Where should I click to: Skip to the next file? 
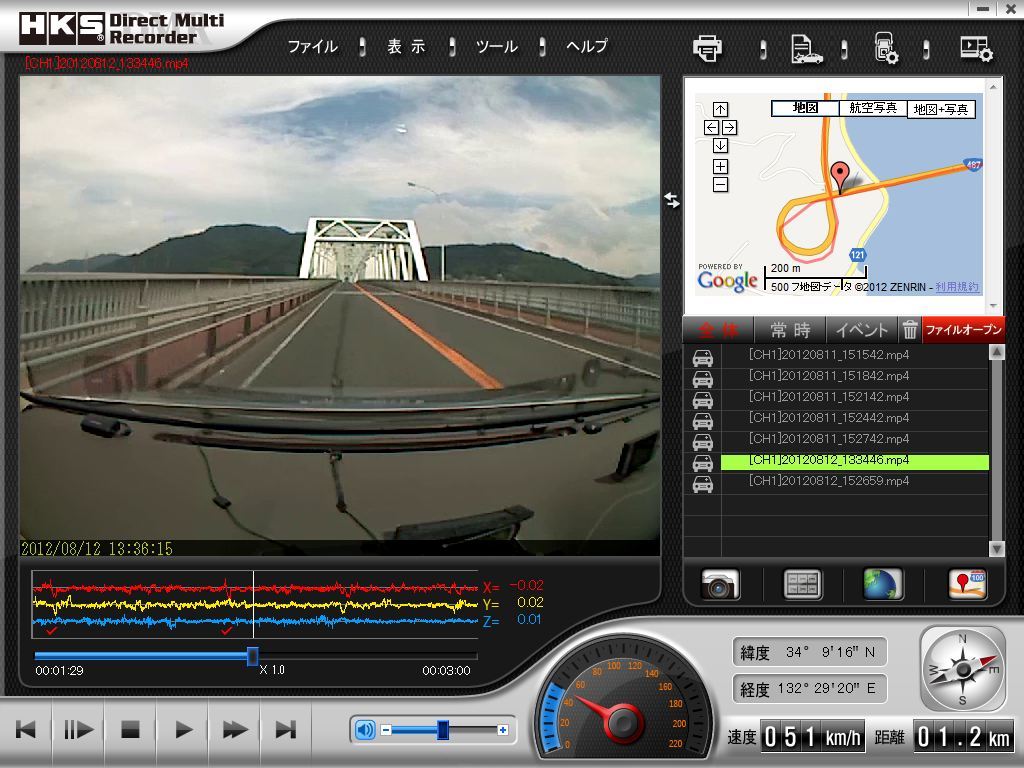tap(286, 729)
